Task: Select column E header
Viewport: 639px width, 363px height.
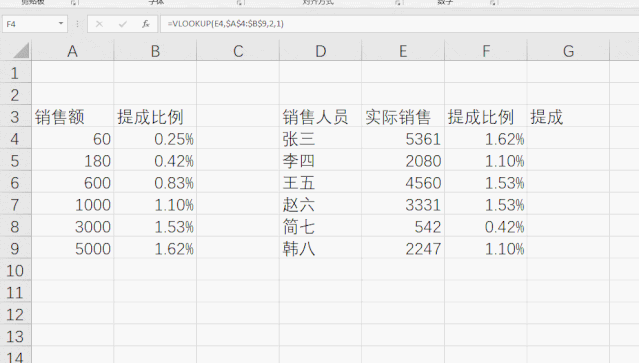Action: coord(403,51)
